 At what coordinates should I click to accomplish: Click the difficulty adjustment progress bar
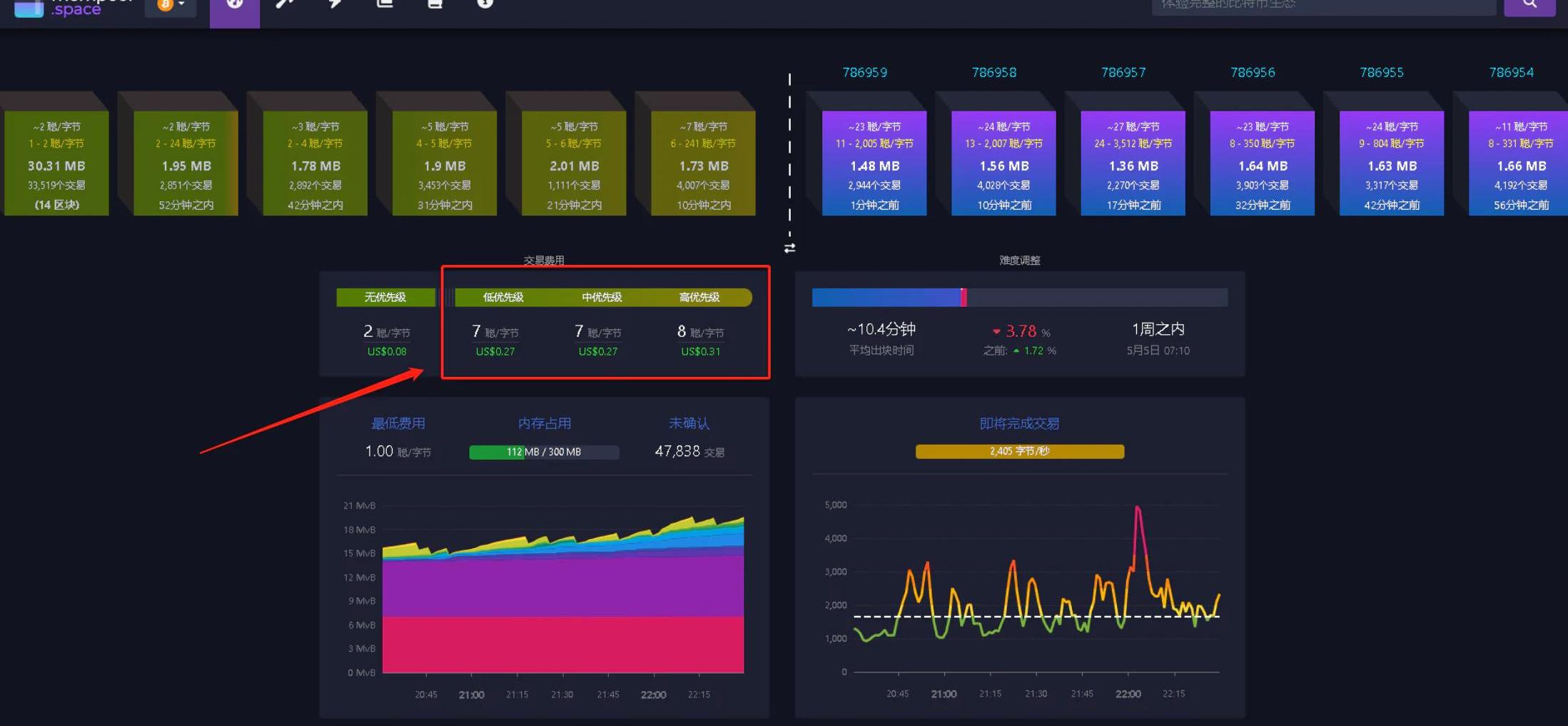tap(1019, 298)
